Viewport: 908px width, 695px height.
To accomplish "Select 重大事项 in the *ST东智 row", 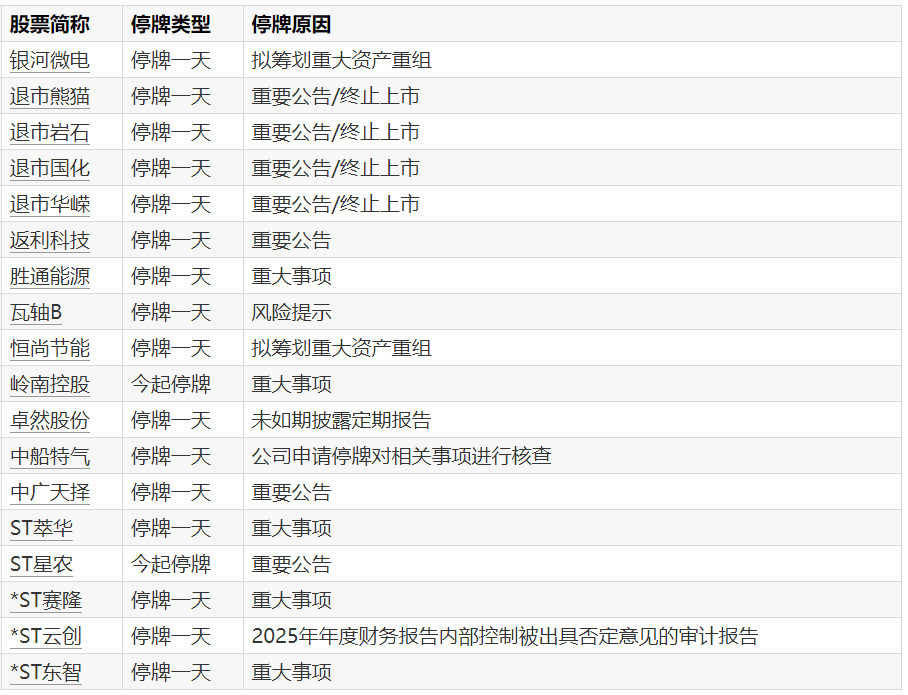I will coord(291,672).
